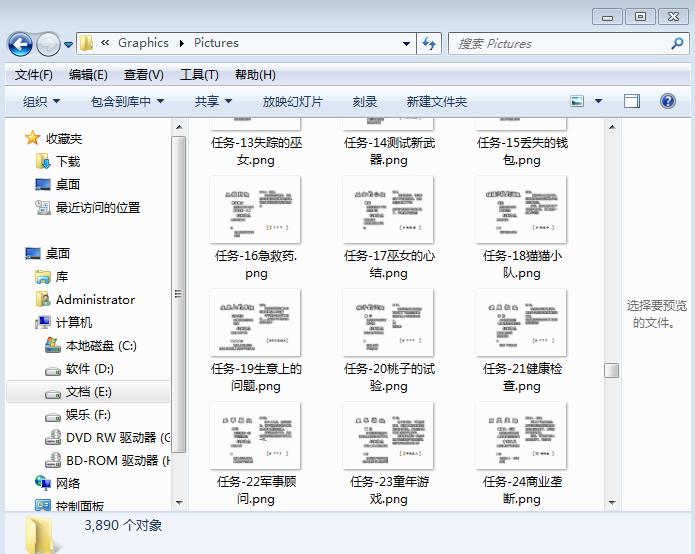This screenshot has height=554, width=695.
Task: Click 放映幻灯片 button
Action: click(292, 101)
